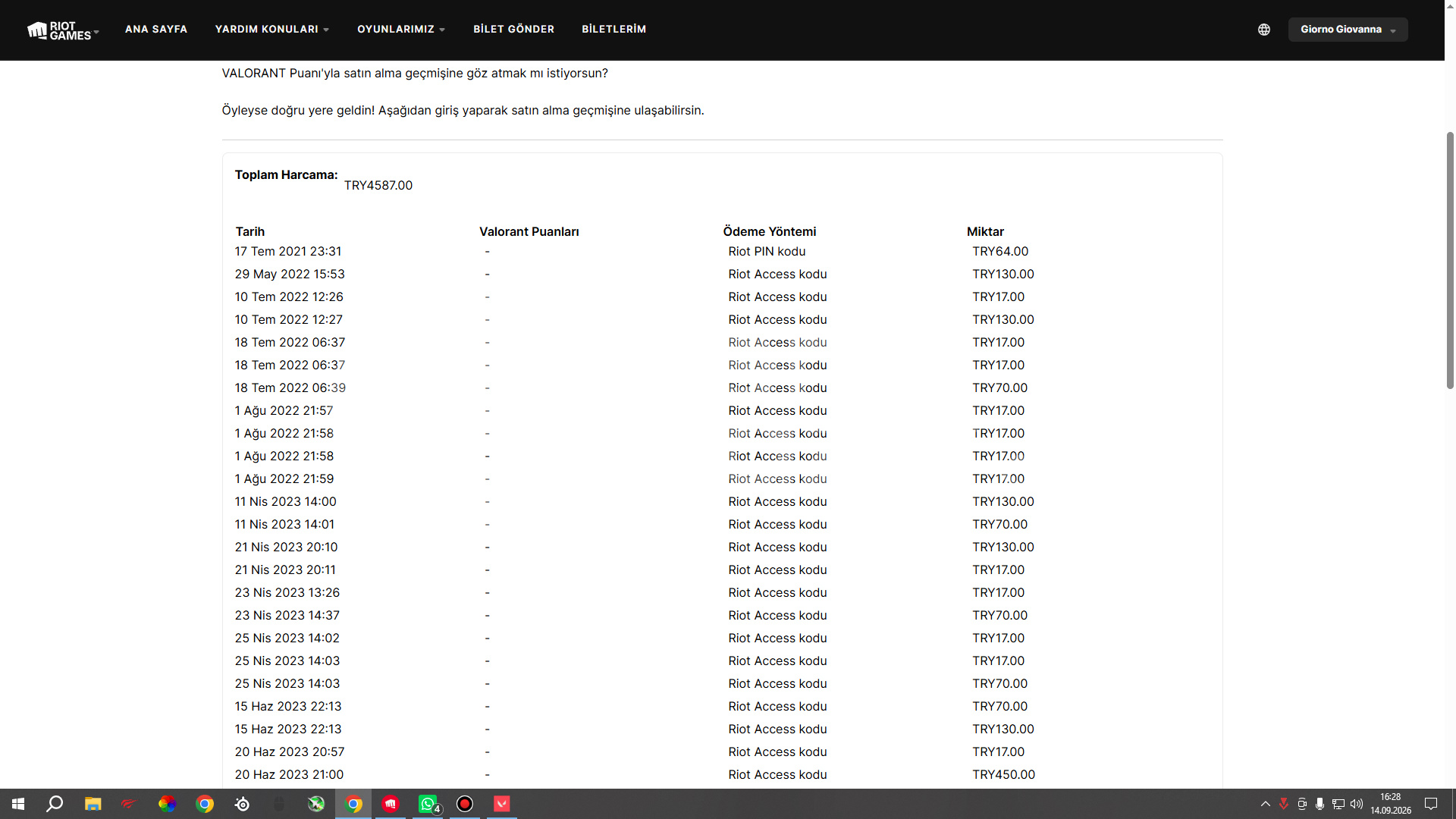This screenshot has height=819, width=1456.
Task: Click the Miktar column header
Action: pyautogui.click(x=985, y=232)
